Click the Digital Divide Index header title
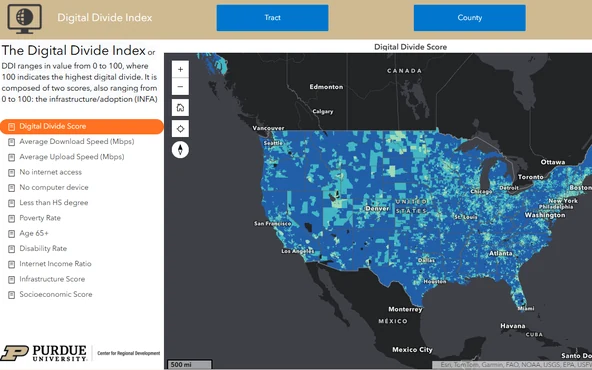Screen dimensions: 592x370 point(105,18)
